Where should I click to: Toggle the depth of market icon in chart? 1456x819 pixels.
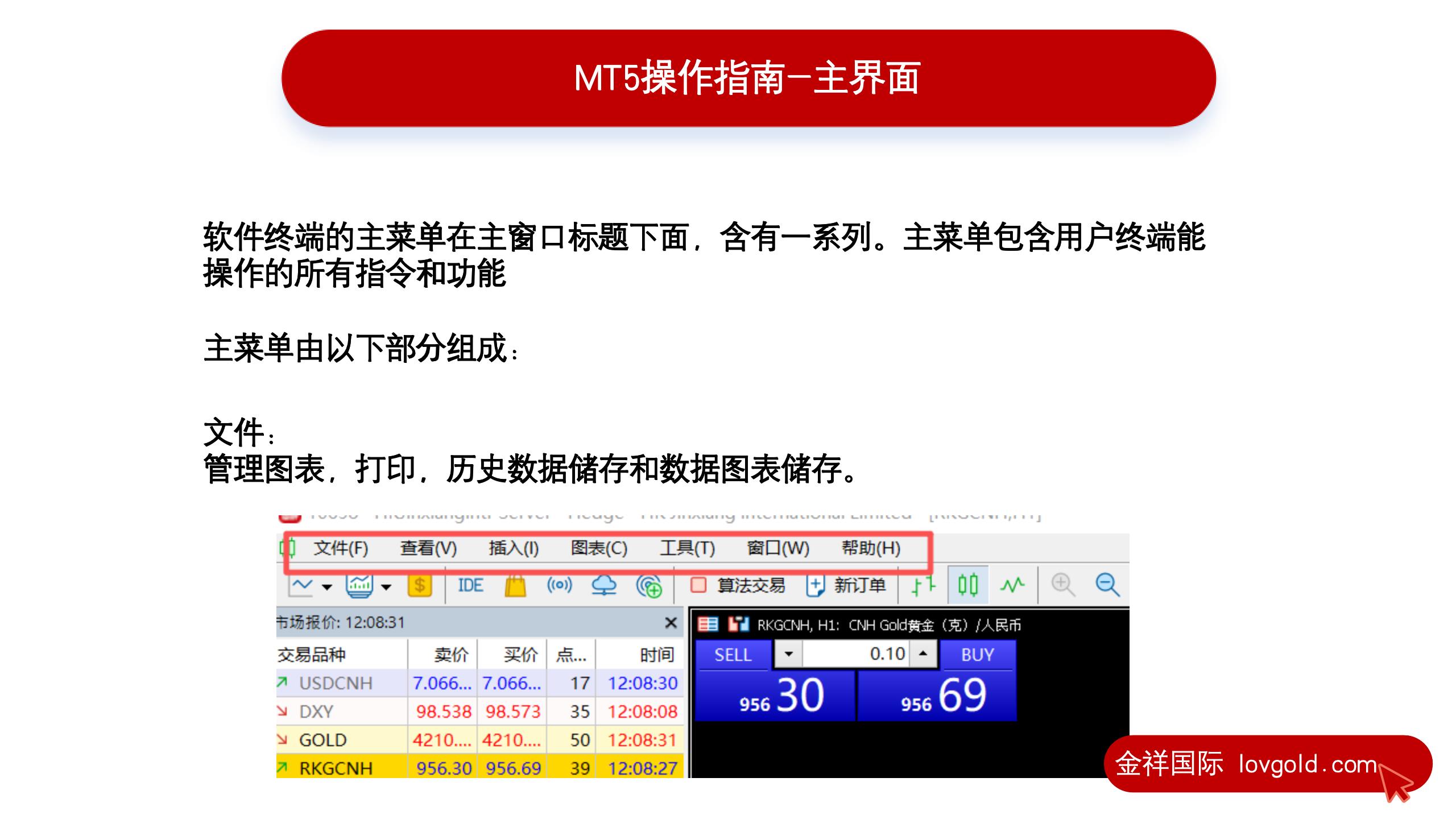pos(708,625)
